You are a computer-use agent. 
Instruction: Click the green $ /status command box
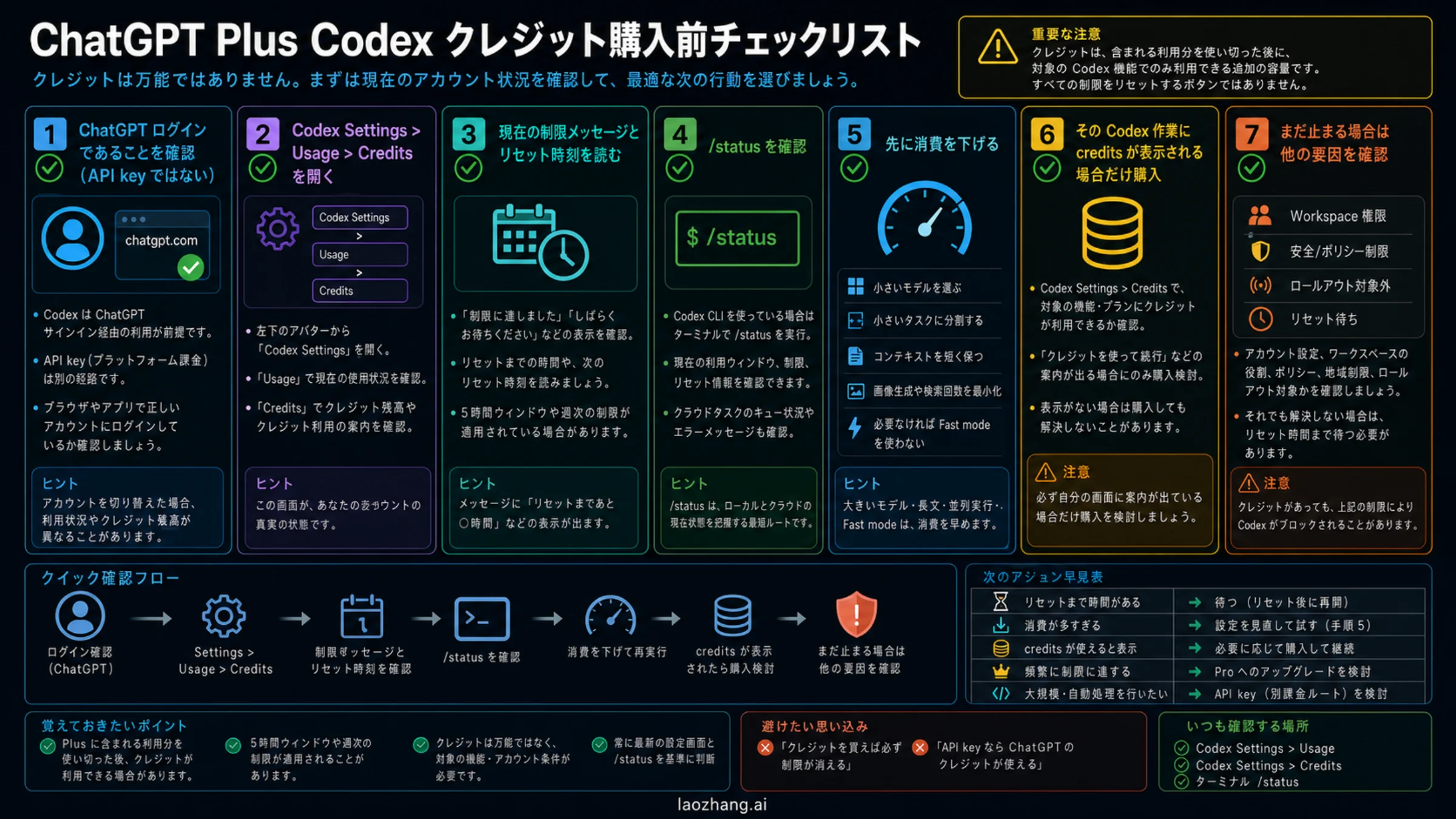(737, 238)
